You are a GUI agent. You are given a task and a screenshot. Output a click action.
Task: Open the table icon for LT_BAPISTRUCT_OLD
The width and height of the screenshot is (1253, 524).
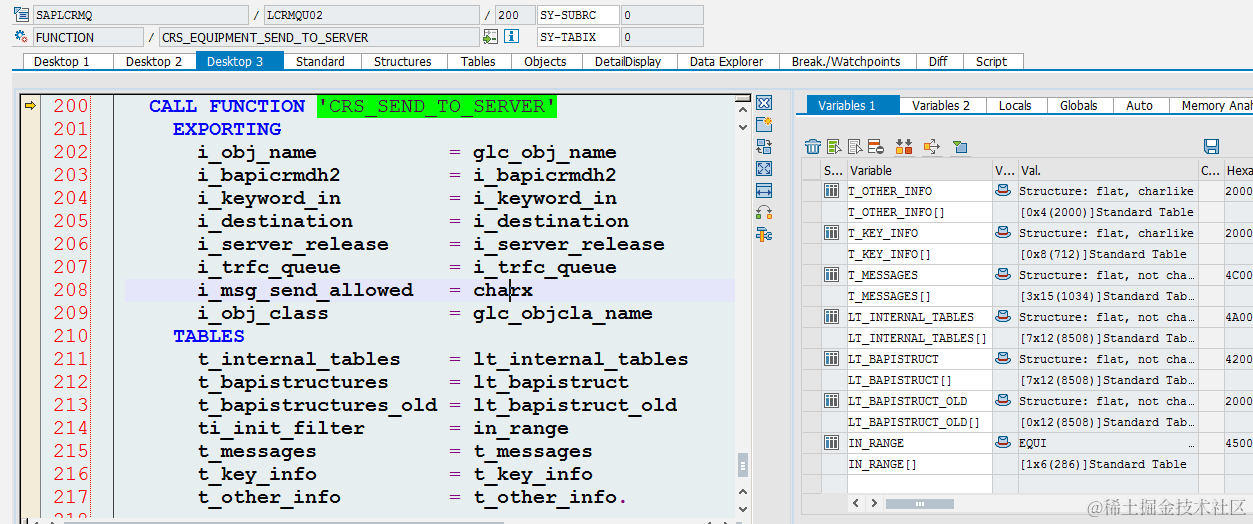click(832, 400)
